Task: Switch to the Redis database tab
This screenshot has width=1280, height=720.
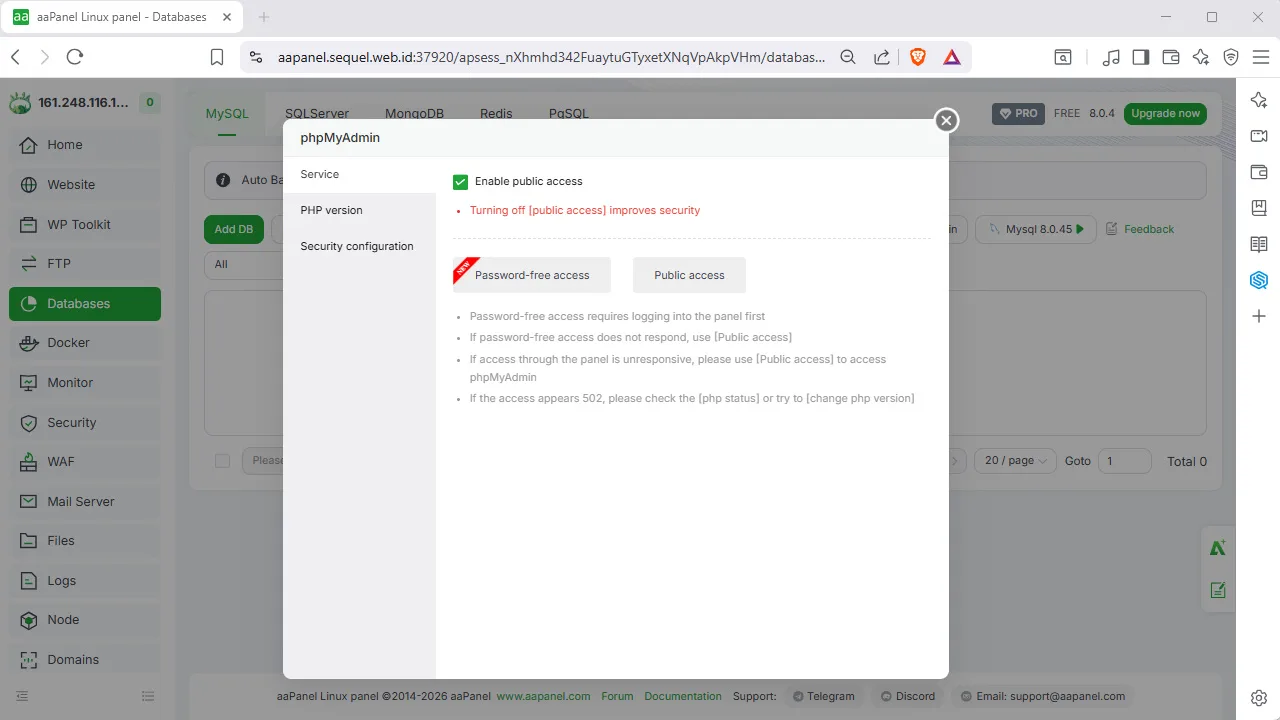Action: pyautogui.click(x=496, y=114)
